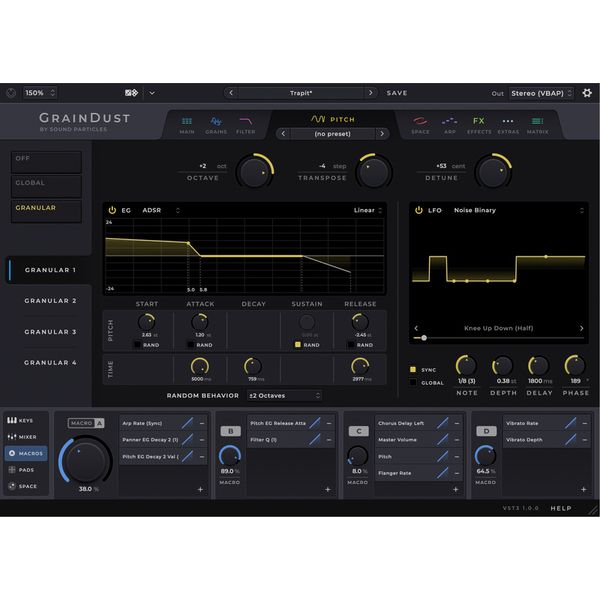This screenshot has width=600, height=600.
Task: Remove Vibrato Rate from Macro D
Action: [x=584, y=423]
